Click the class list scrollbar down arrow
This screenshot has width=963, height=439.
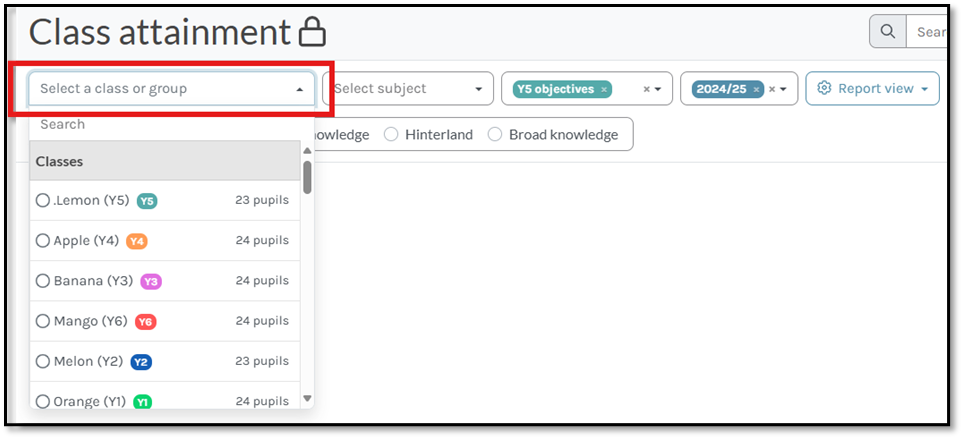tap(308, 398)
